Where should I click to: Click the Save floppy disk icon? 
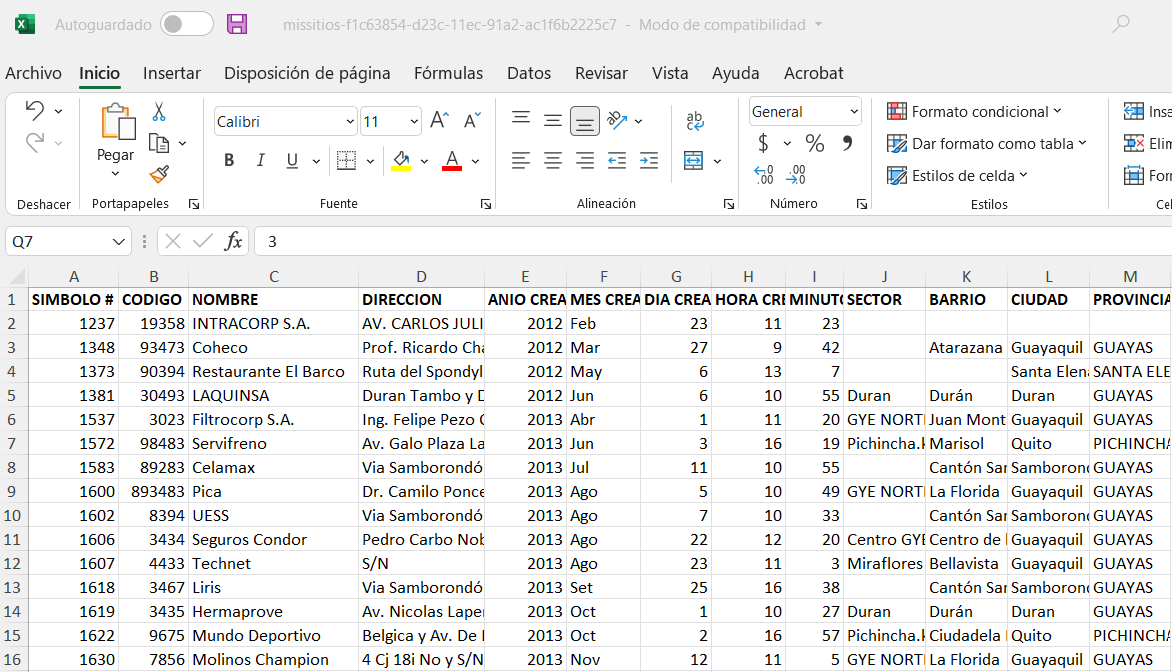click(237, 24)
